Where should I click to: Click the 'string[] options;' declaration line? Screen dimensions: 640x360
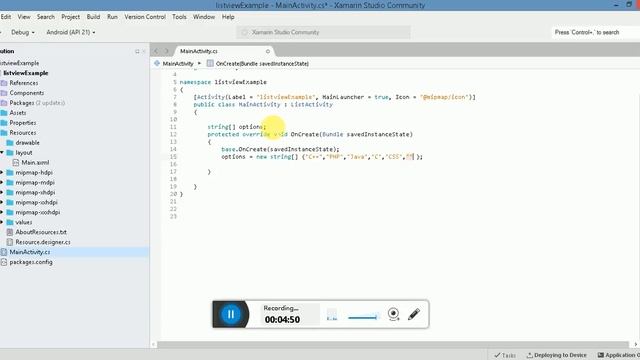tap(236, 127)
